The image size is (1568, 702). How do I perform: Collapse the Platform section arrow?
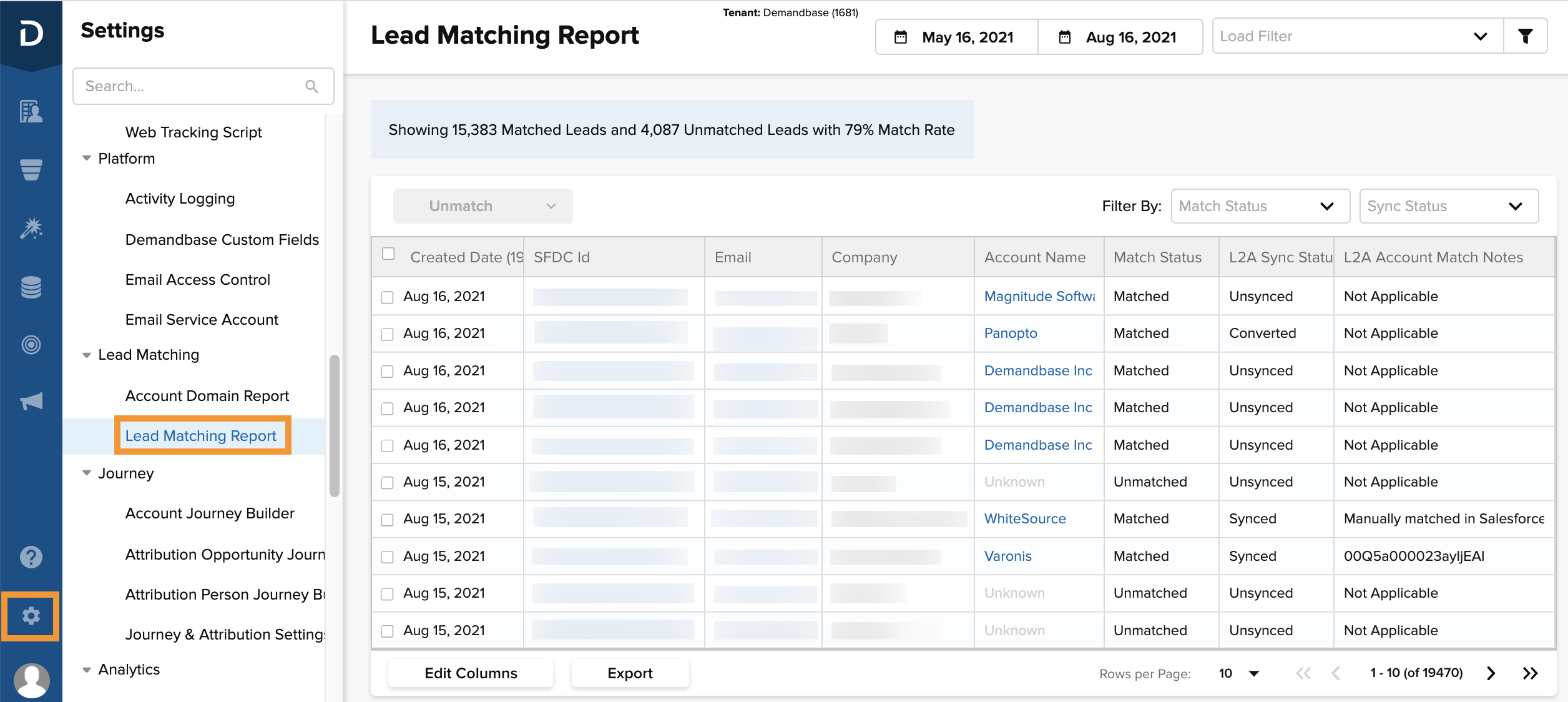87,158
